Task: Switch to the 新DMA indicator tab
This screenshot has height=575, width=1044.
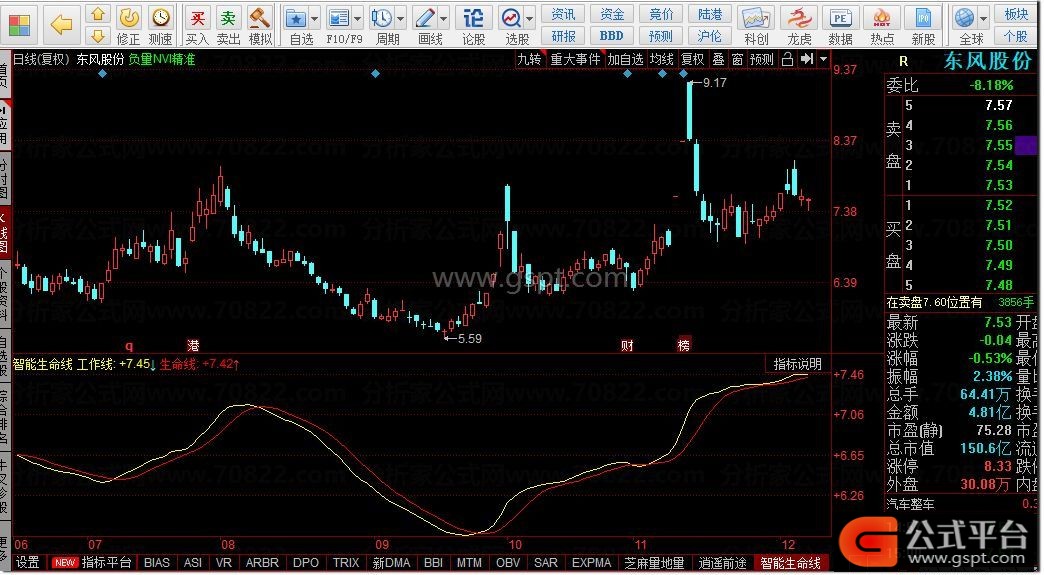Action: tap(392, 563)
